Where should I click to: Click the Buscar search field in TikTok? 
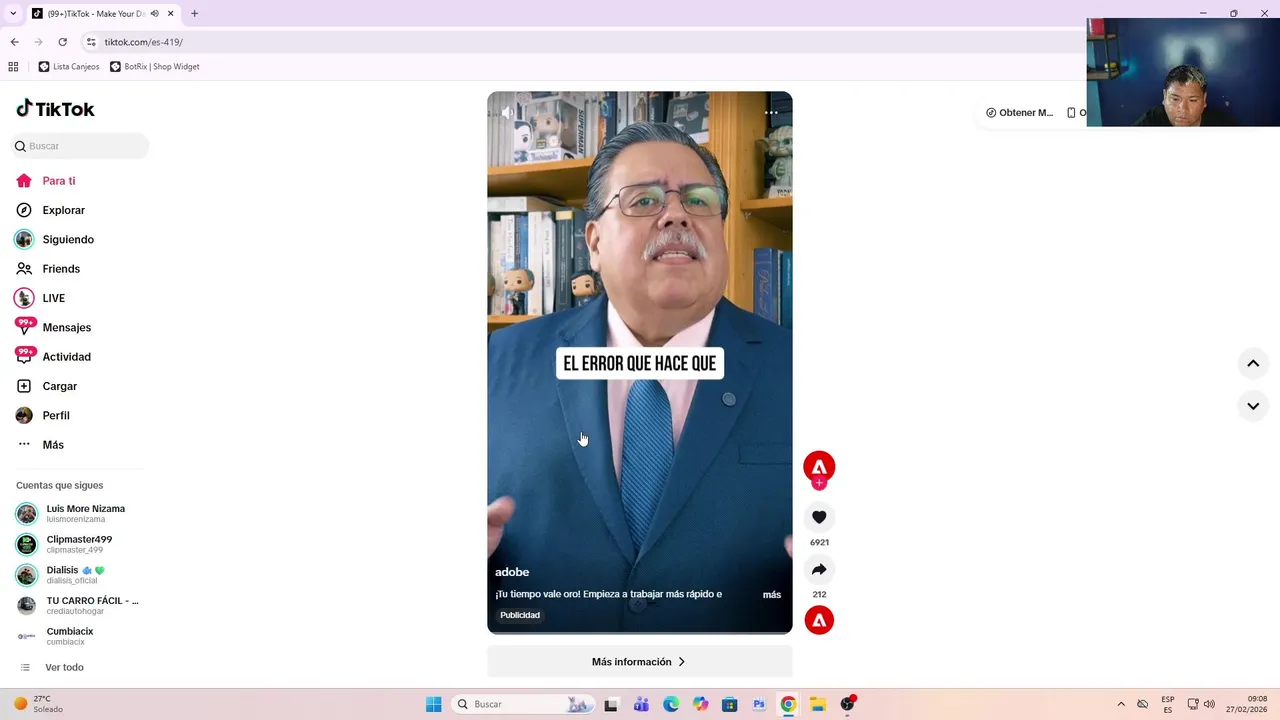(81, 146)
